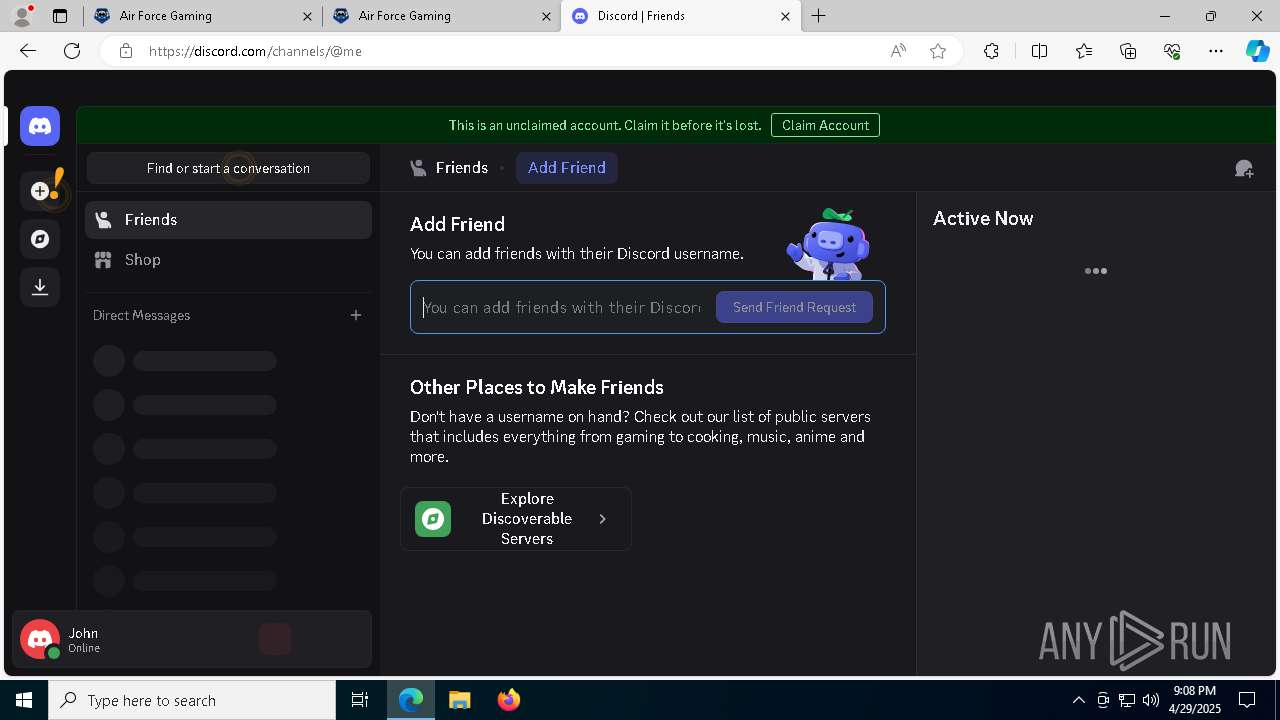
Task: Click John username in user panel
Action: (x=83, y=633)
